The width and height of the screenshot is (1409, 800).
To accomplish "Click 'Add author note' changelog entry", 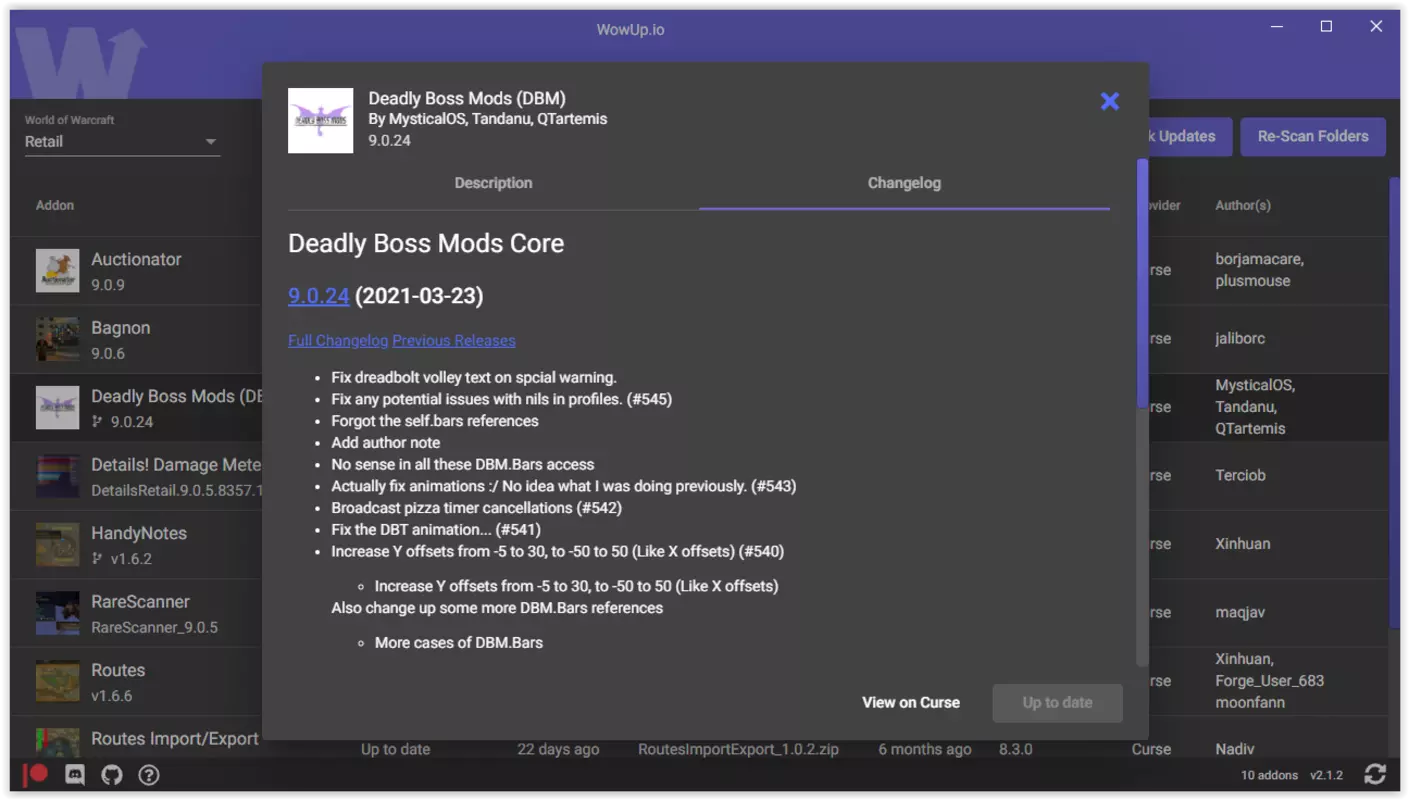I will (x=385, y=443).
